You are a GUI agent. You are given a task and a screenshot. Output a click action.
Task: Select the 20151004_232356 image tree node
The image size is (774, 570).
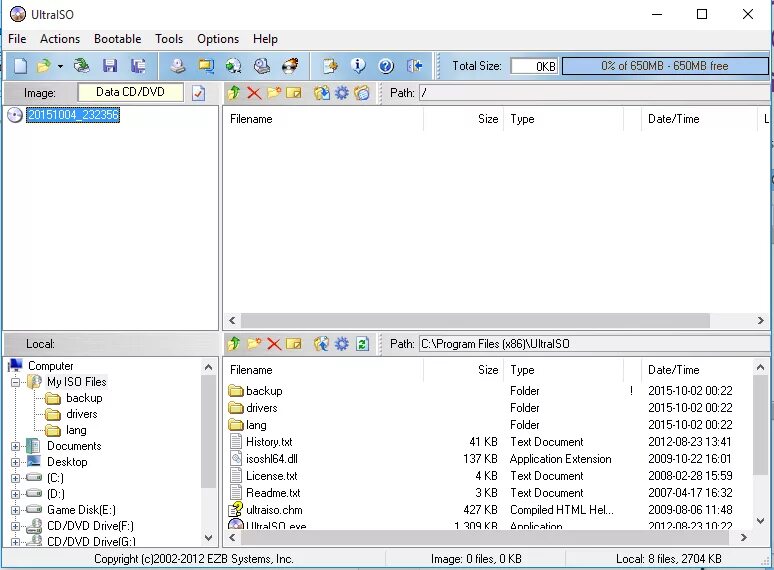(73, 114)
